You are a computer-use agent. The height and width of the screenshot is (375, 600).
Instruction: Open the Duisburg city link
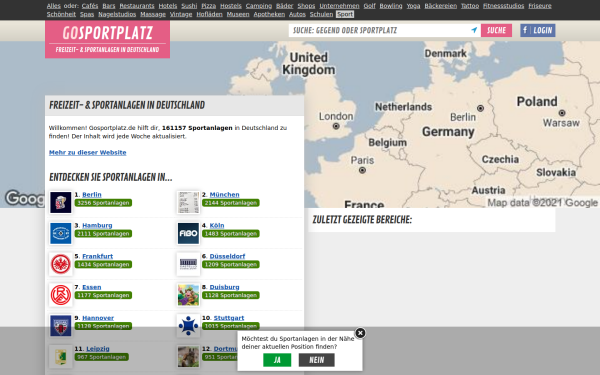pyautogui.click(x=224, y=287)
